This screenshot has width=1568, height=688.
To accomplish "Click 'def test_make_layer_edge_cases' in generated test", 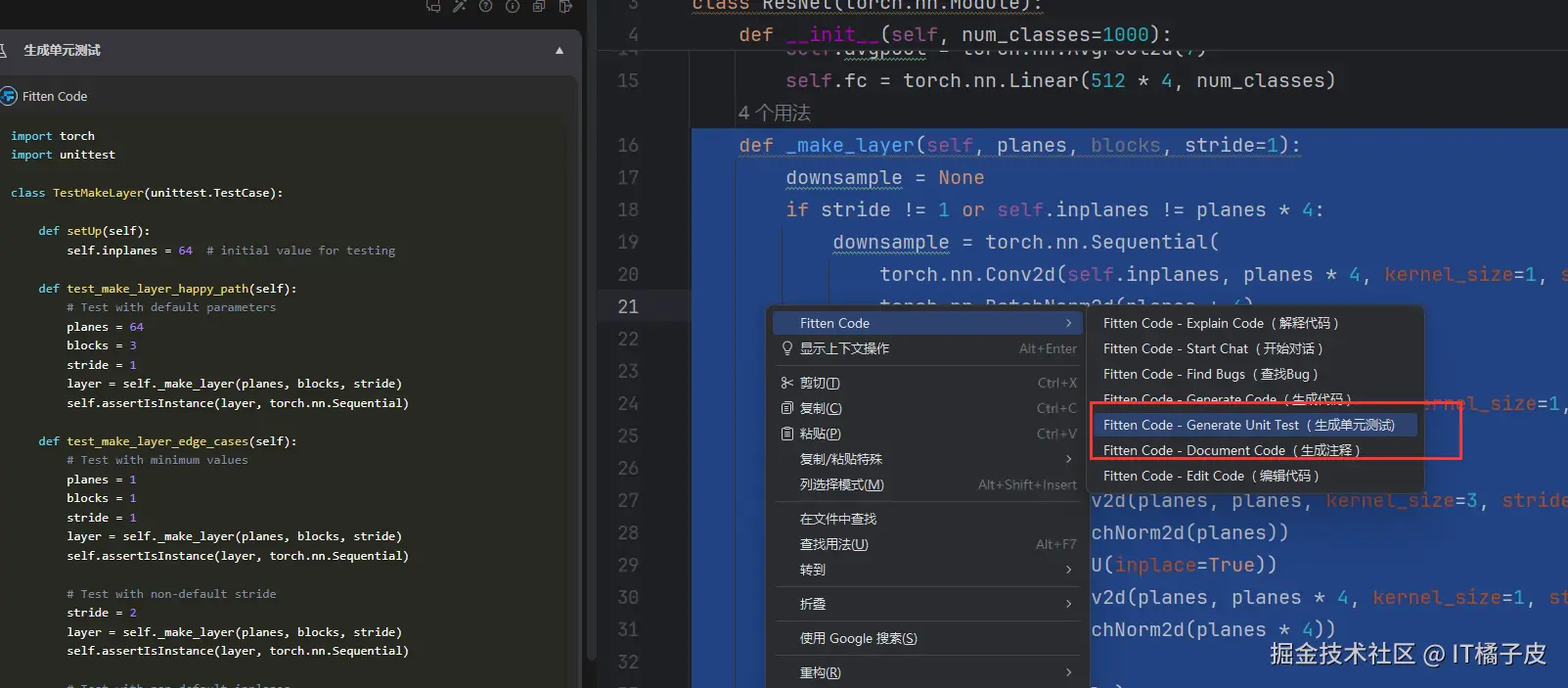I will coord(167,441).
